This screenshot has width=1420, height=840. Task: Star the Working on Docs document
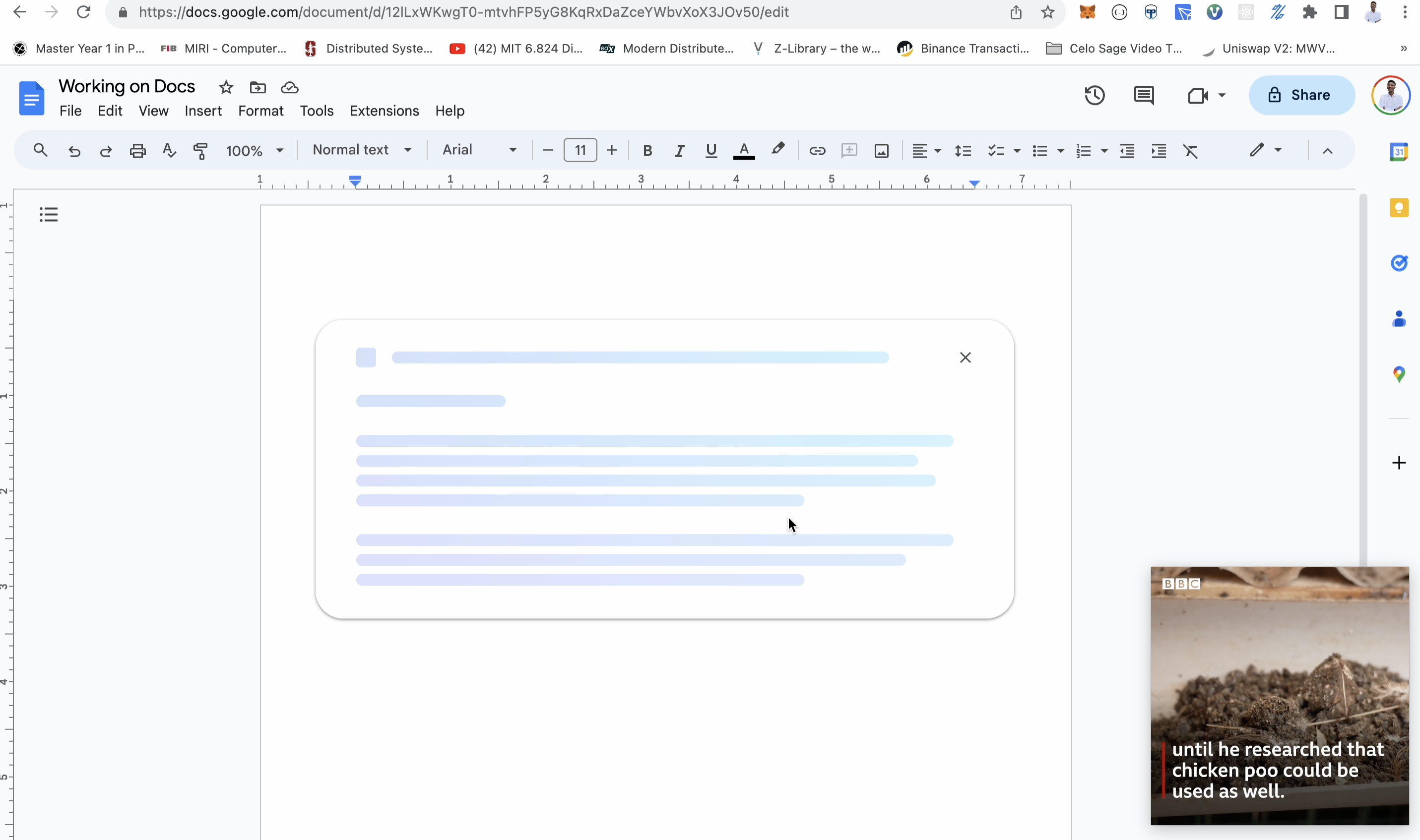(226, 88)
